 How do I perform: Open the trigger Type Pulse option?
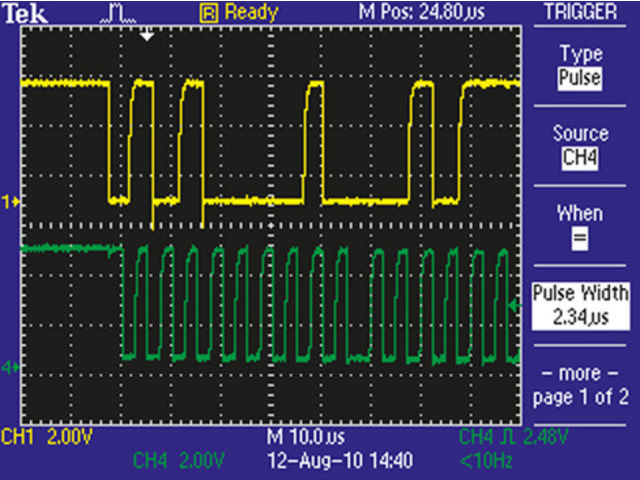581,67
